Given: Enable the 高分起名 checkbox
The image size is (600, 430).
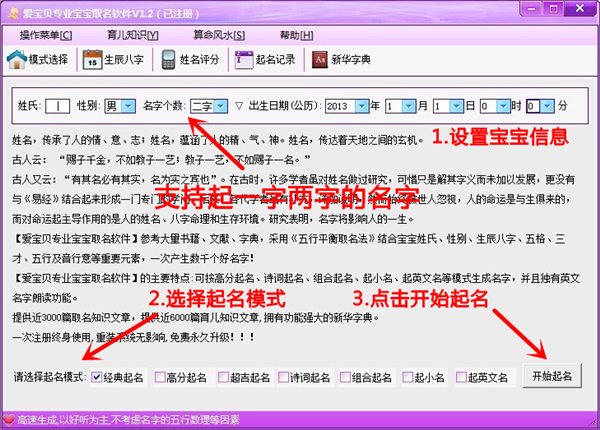Looking at the screenshot, I should (x=160, y=378).
